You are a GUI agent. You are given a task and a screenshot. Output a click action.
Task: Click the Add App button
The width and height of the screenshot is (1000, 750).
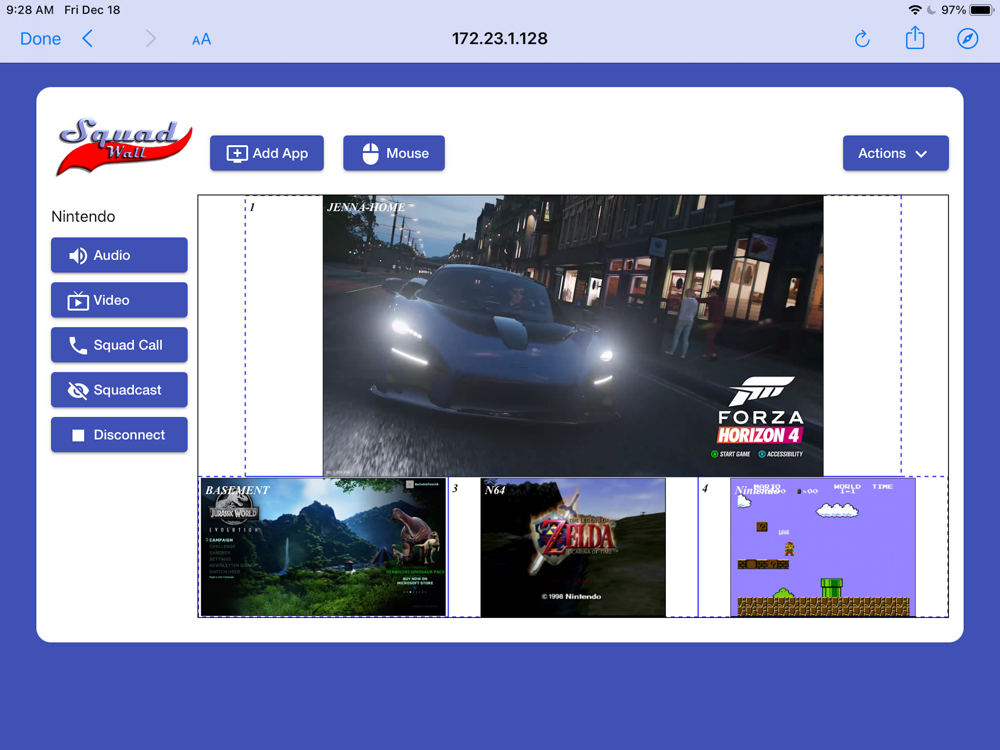tap(267, 153)
